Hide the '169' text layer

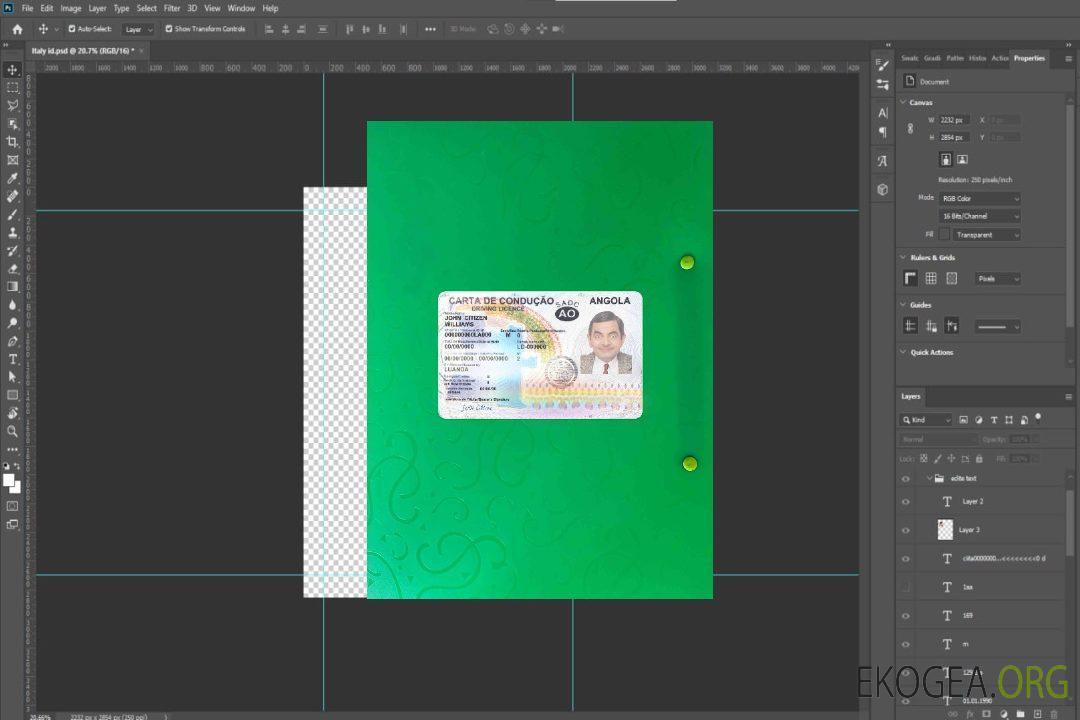click(906, 617)
